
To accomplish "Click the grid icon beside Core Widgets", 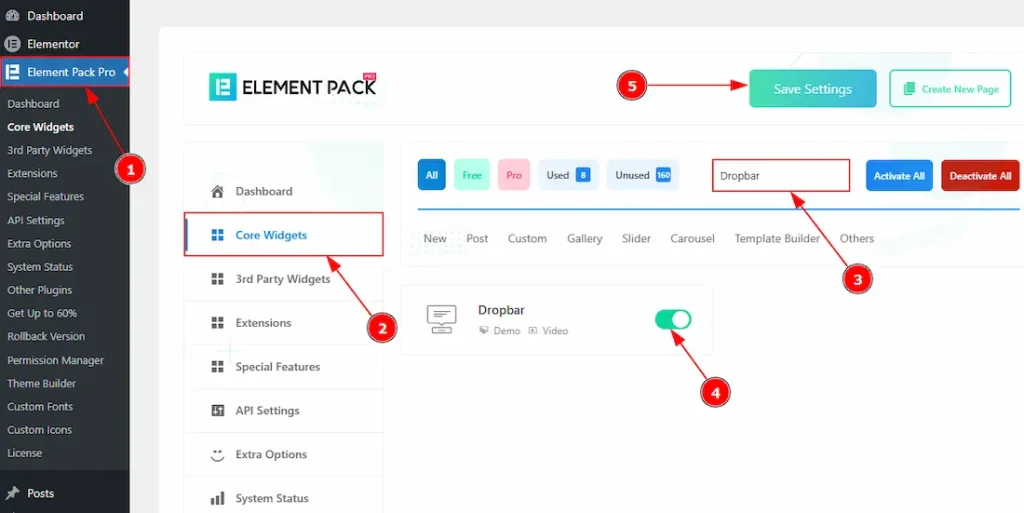I will [217, 235].
